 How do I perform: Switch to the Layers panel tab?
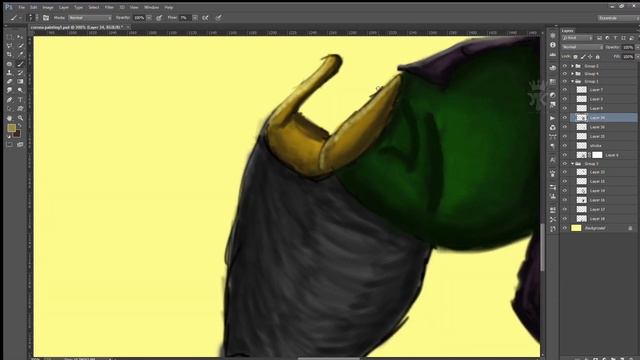point(568,31)
